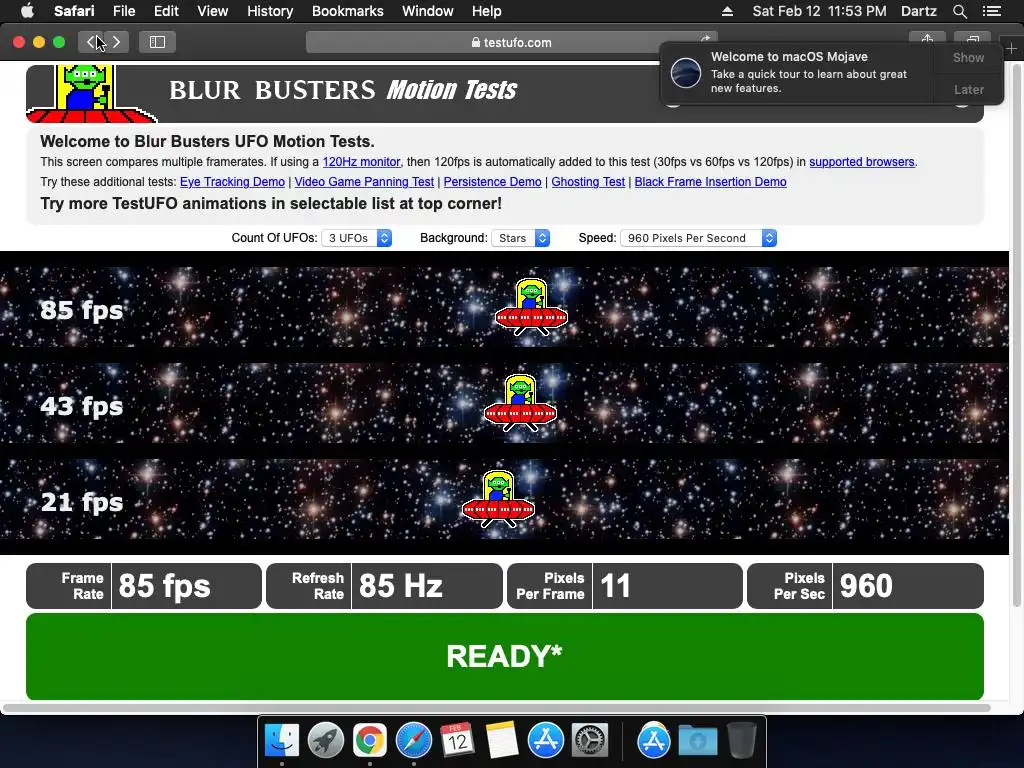Click the Dartz user name in menu bar
This screenshot has height=768, width=1024.
click(918, 11)
